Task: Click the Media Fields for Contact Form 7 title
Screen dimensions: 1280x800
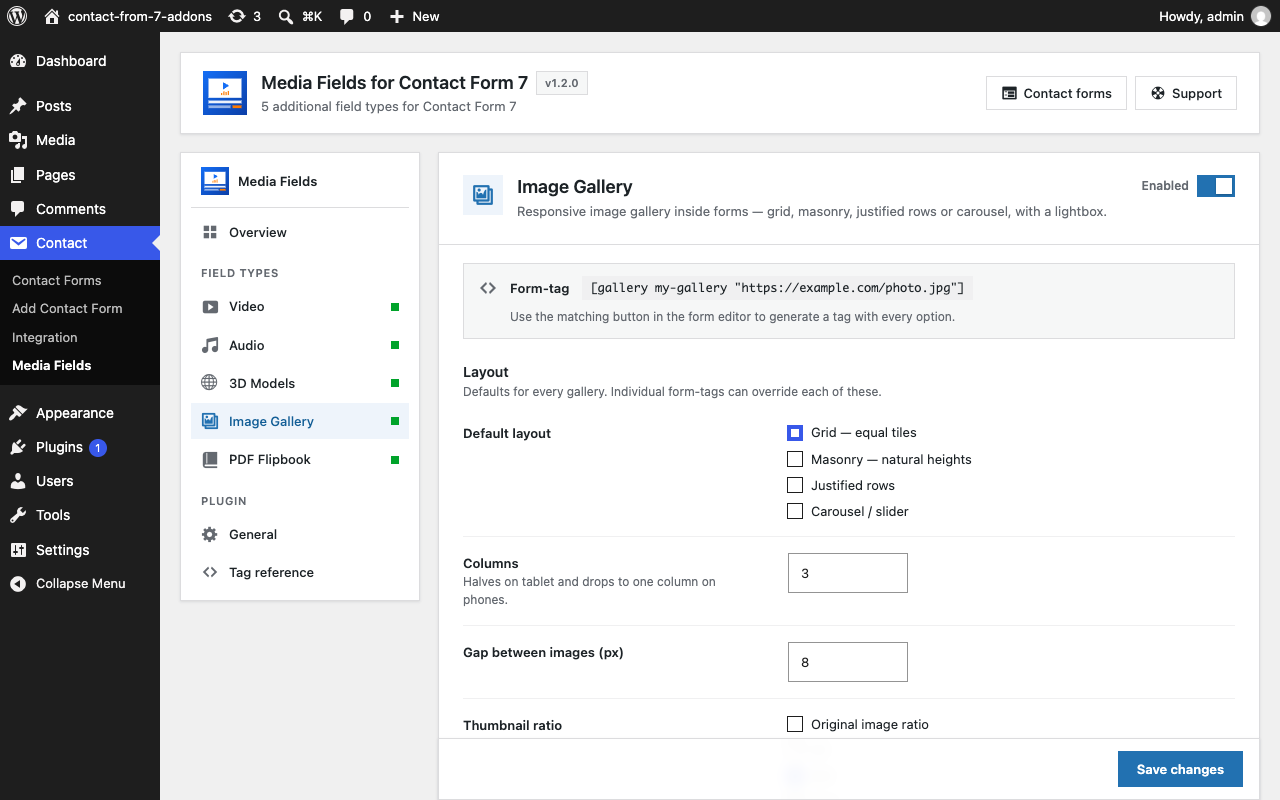Action: coord(394,82)
